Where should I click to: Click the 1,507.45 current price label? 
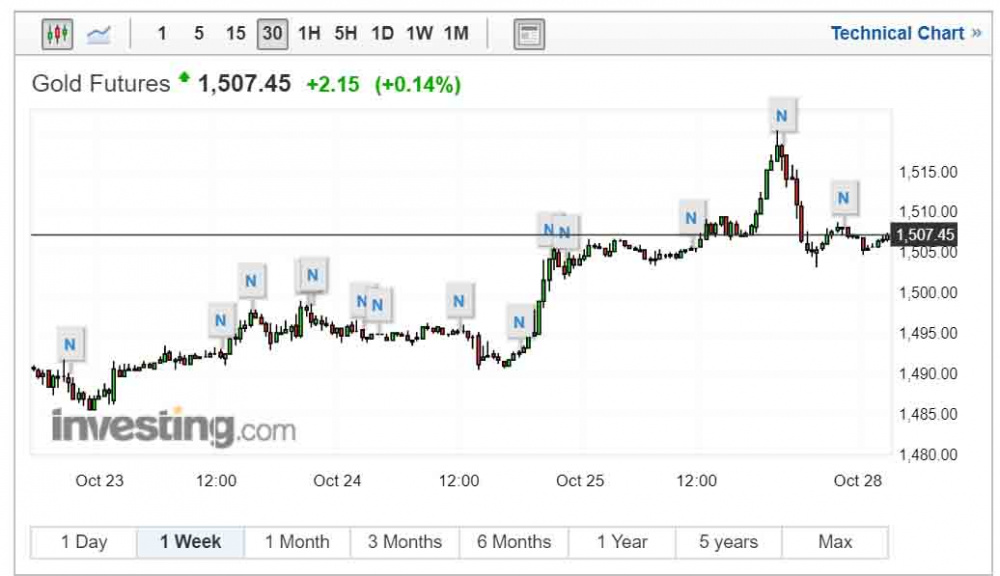pos(925,235)
